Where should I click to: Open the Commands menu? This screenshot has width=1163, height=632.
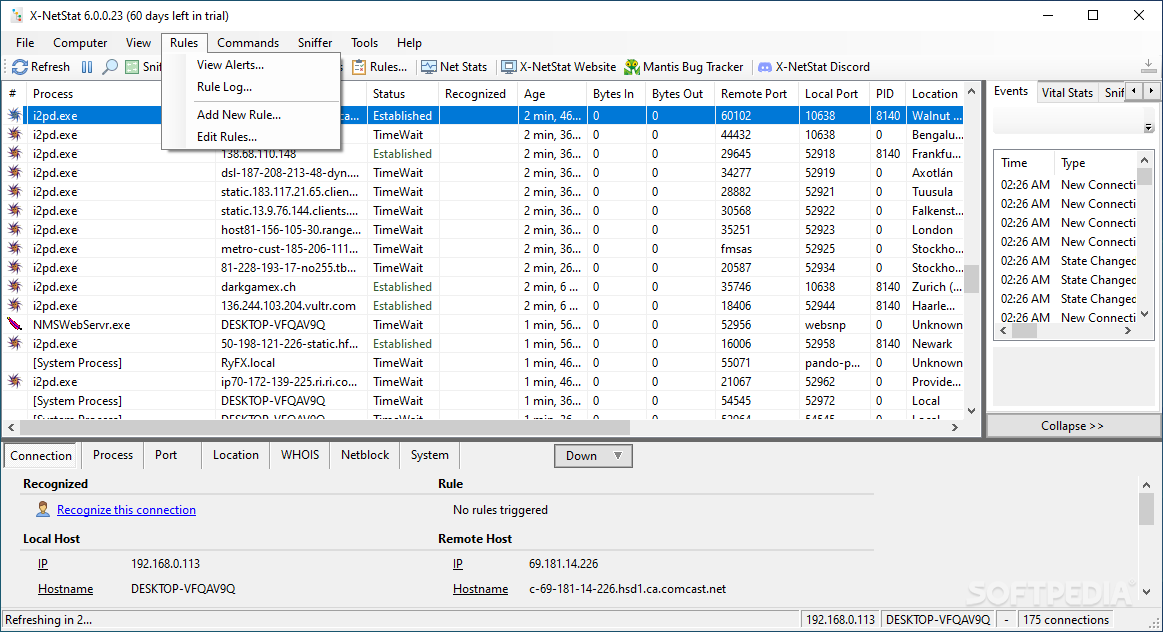248,43
